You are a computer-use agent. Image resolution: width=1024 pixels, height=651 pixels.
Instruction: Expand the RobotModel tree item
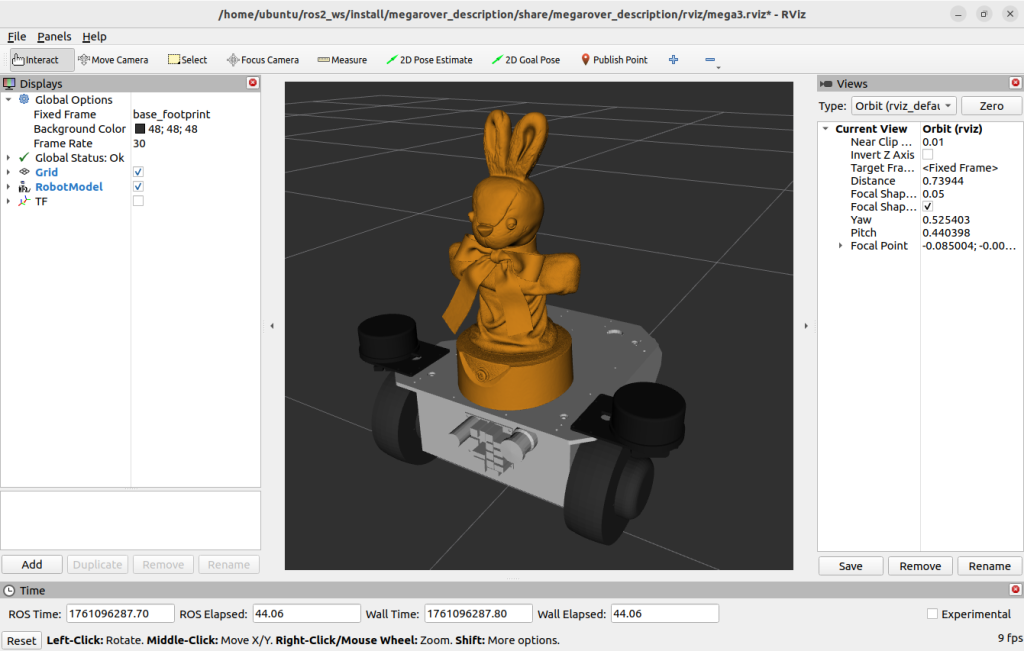pyautogui.click(x=9, y=187)
